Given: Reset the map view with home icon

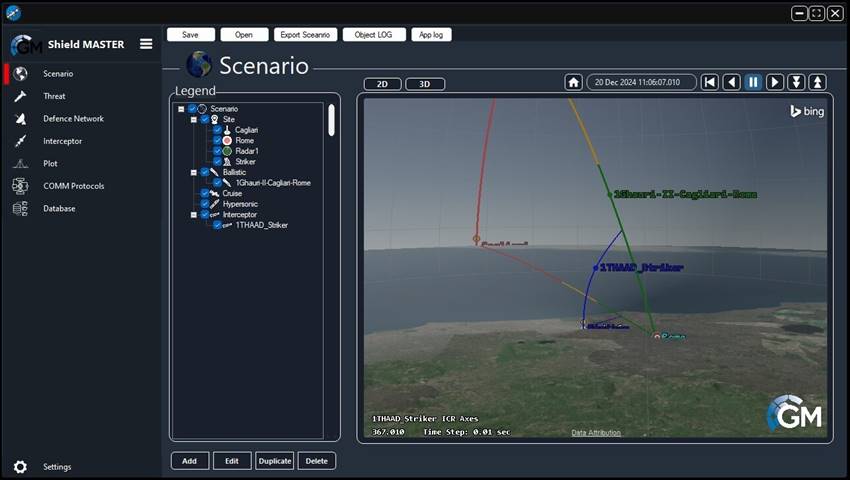Looking at the screenshot, I should click(573, 82).
